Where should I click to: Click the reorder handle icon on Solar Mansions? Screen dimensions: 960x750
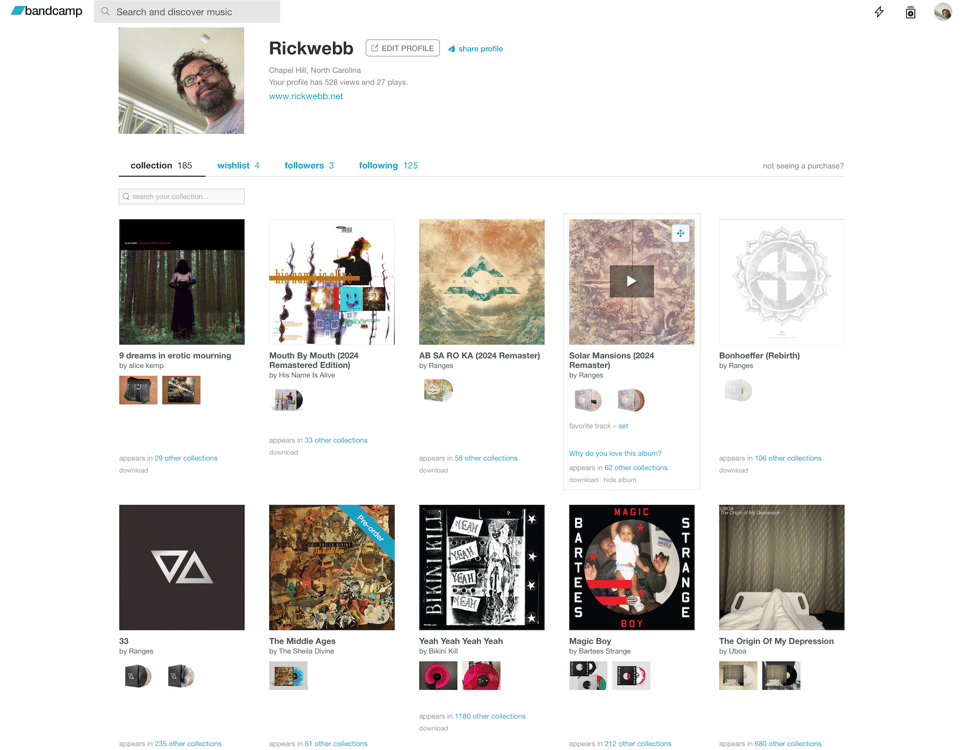pos(680,233)
